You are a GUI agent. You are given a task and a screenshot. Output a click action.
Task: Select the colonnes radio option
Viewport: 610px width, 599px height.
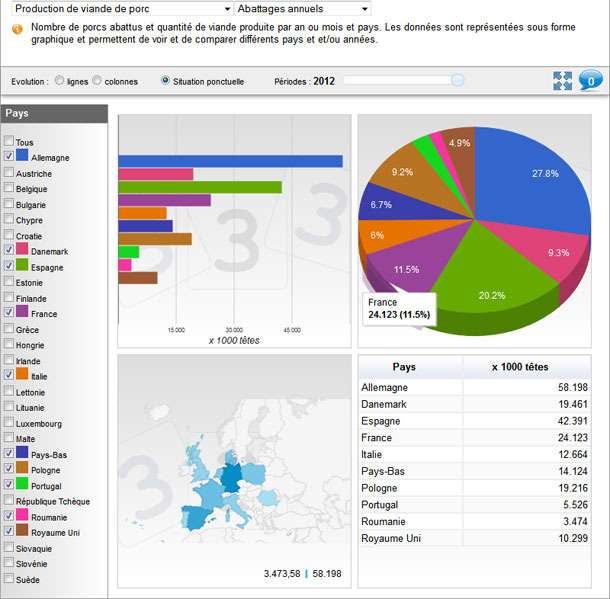(98, 81)
